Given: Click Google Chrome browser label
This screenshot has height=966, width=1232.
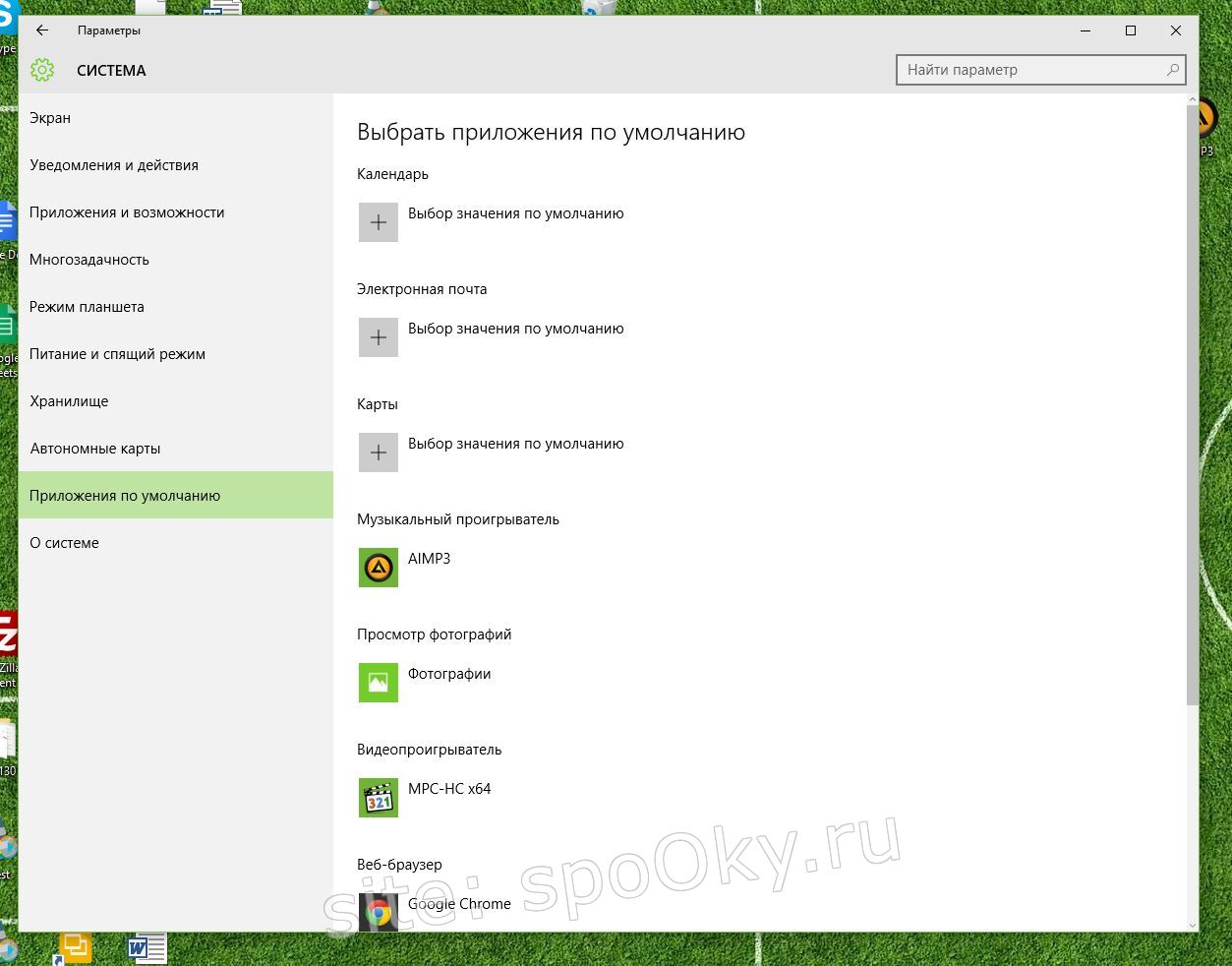Looking at the screenshot, I should [x=459, y=904].
